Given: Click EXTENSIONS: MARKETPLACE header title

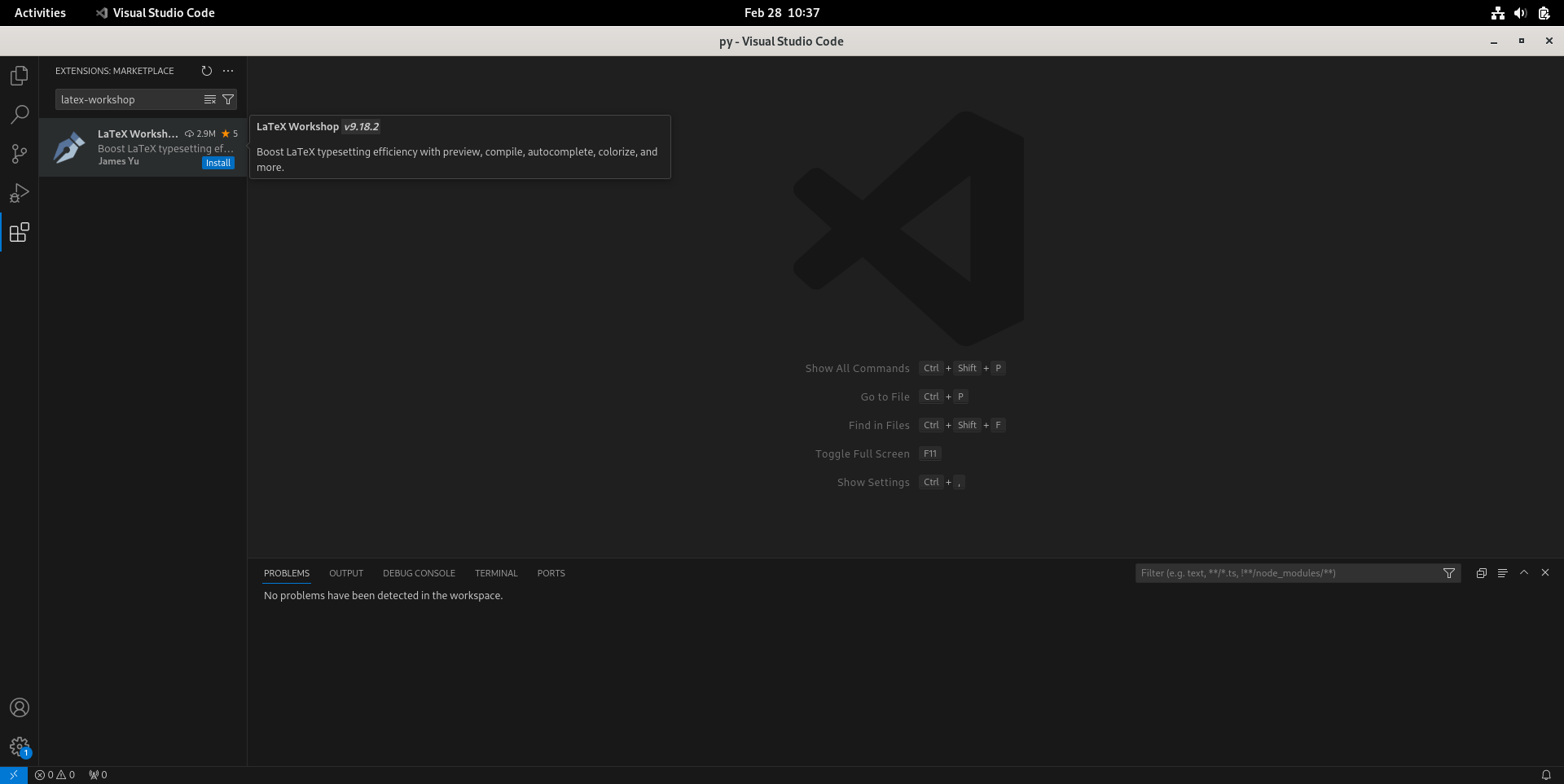Looking at the screenshot, I should tap(115, 71).
